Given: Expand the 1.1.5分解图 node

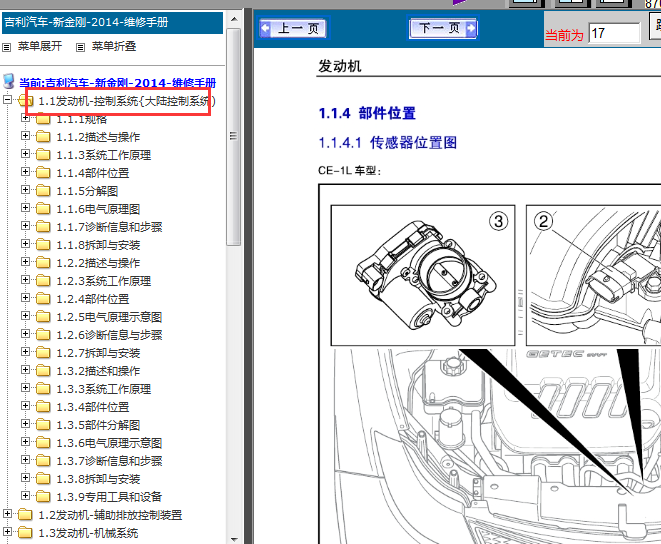Looking at the screenshot, I should pos(25,190).
